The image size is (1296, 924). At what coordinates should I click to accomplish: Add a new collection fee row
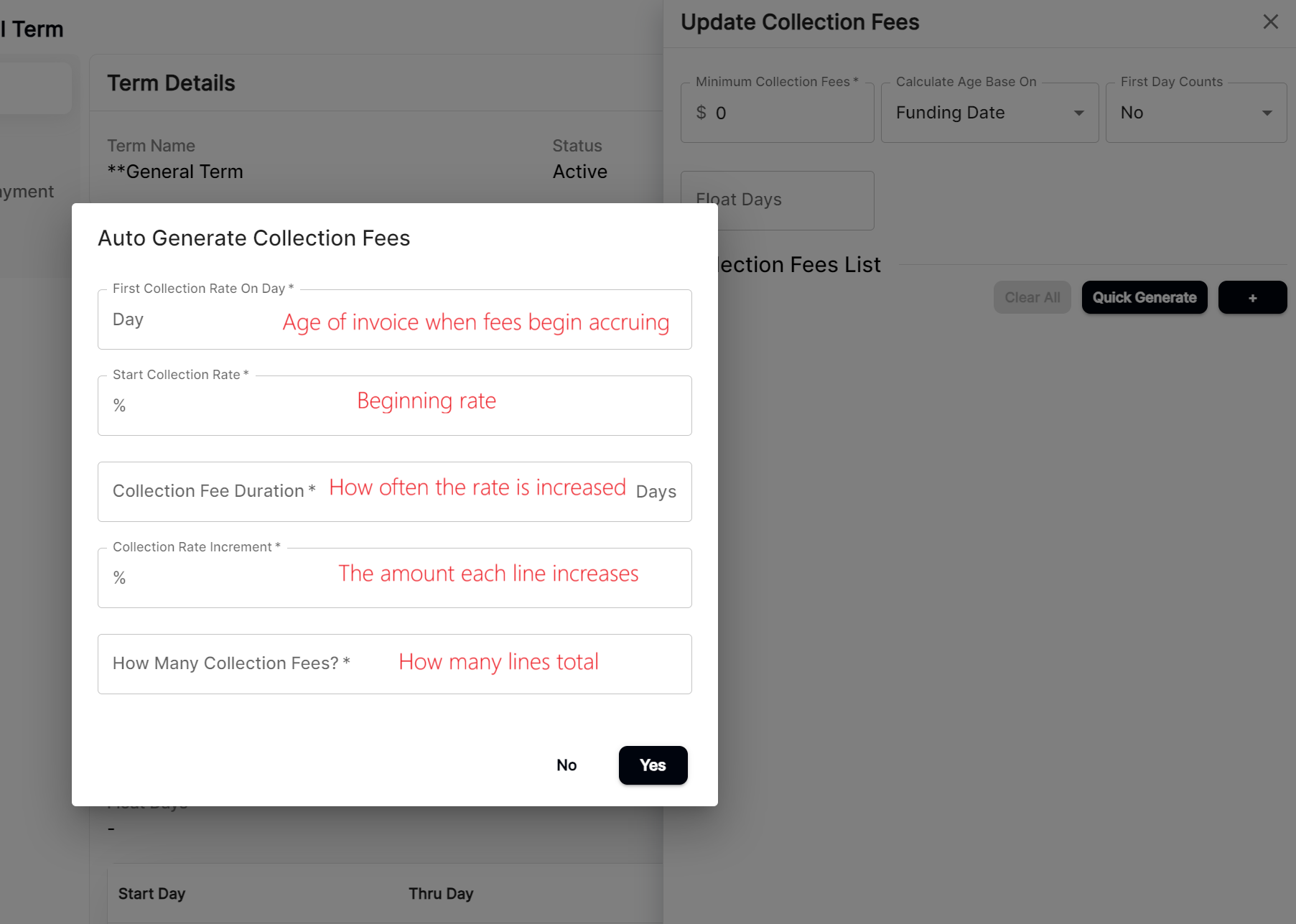click(x=1252, y=297)
